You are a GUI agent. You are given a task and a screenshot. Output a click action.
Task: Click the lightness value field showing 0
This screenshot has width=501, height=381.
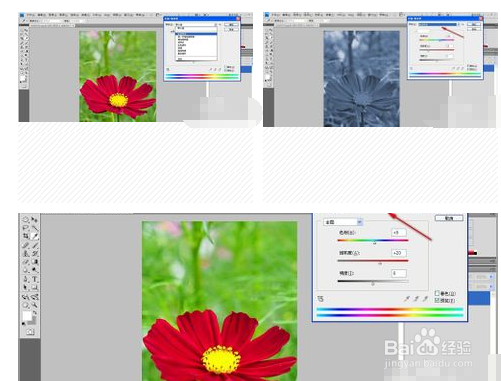click(399, 273)
